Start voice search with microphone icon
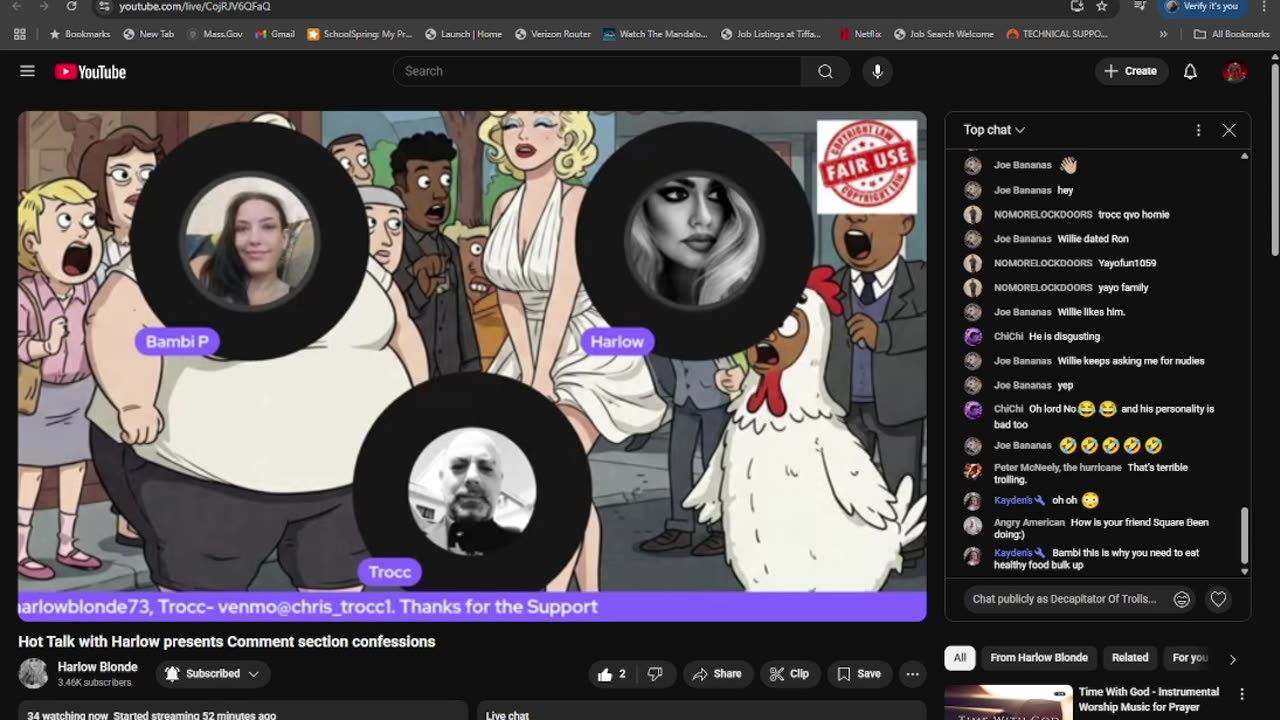Viewport: 1280px width, 720px height. [877, 71]
